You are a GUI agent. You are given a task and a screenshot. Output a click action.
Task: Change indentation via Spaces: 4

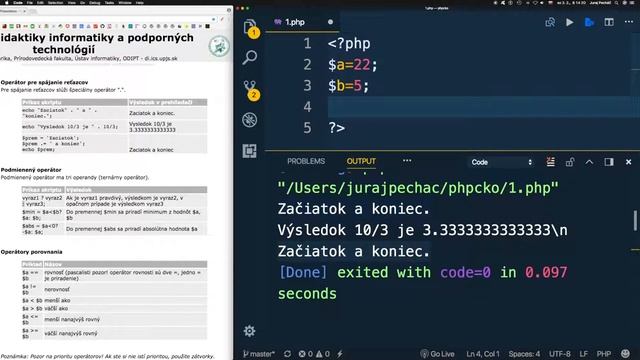524,354
